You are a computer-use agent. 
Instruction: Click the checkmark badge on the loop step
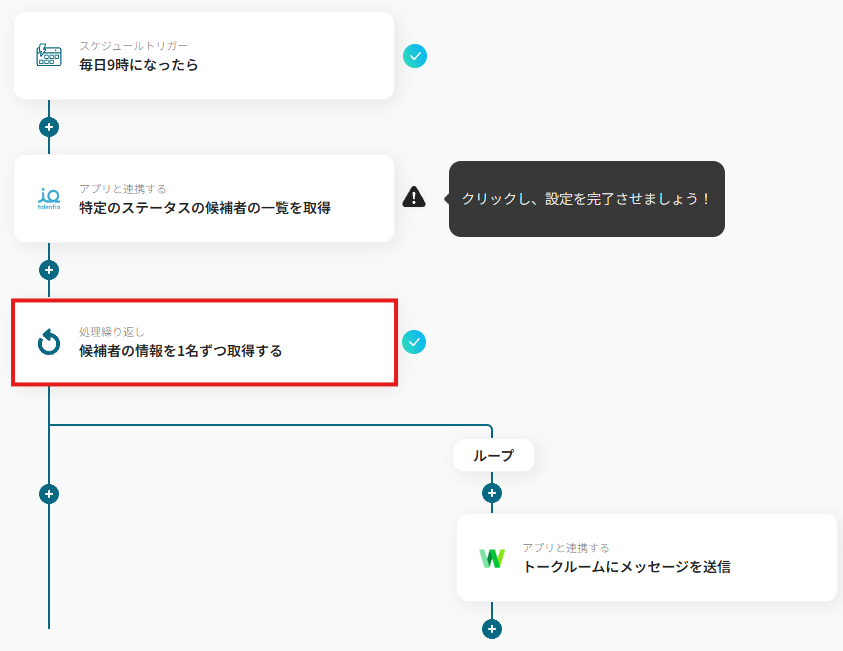pyautogui.click(x=415, y=342)
